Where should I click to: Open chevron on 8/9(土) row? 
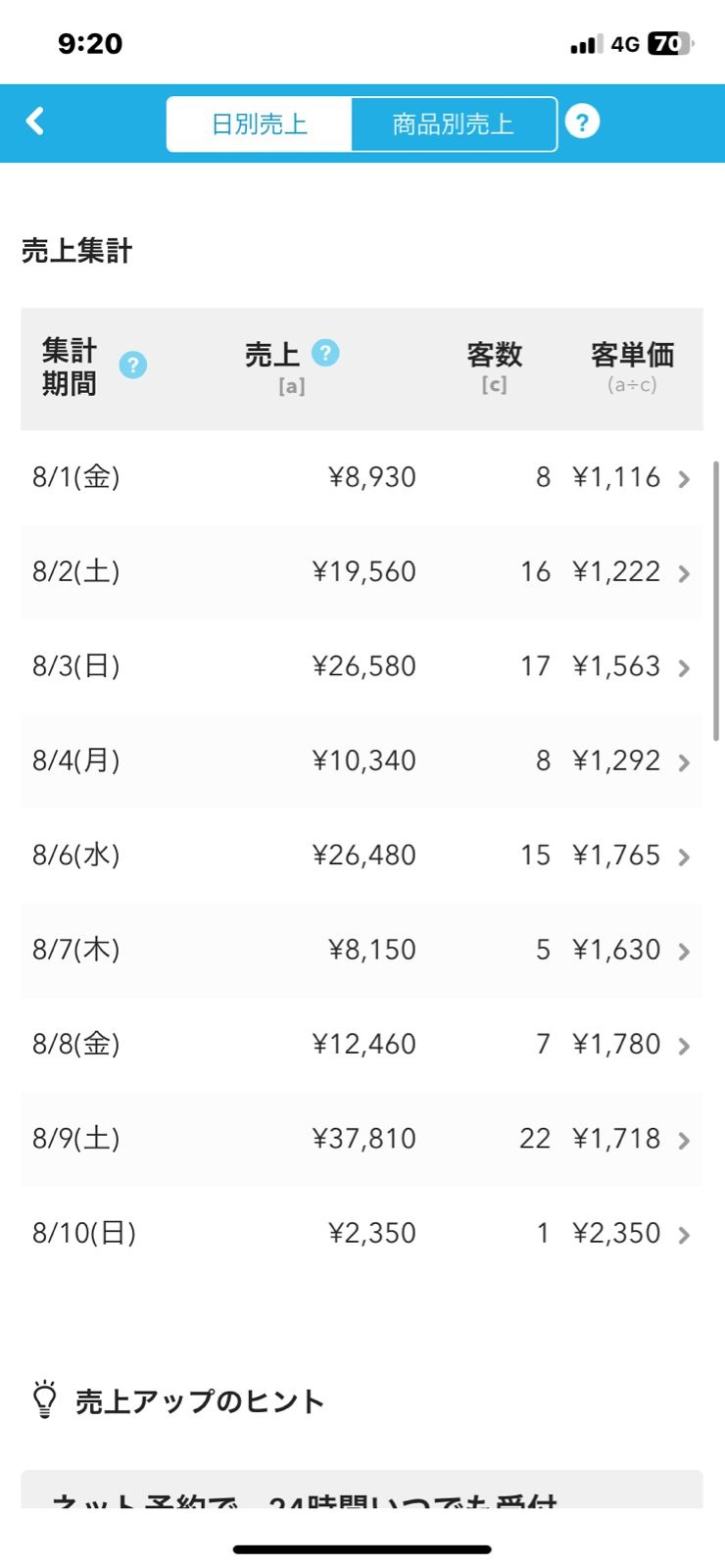coord(684,1141)
